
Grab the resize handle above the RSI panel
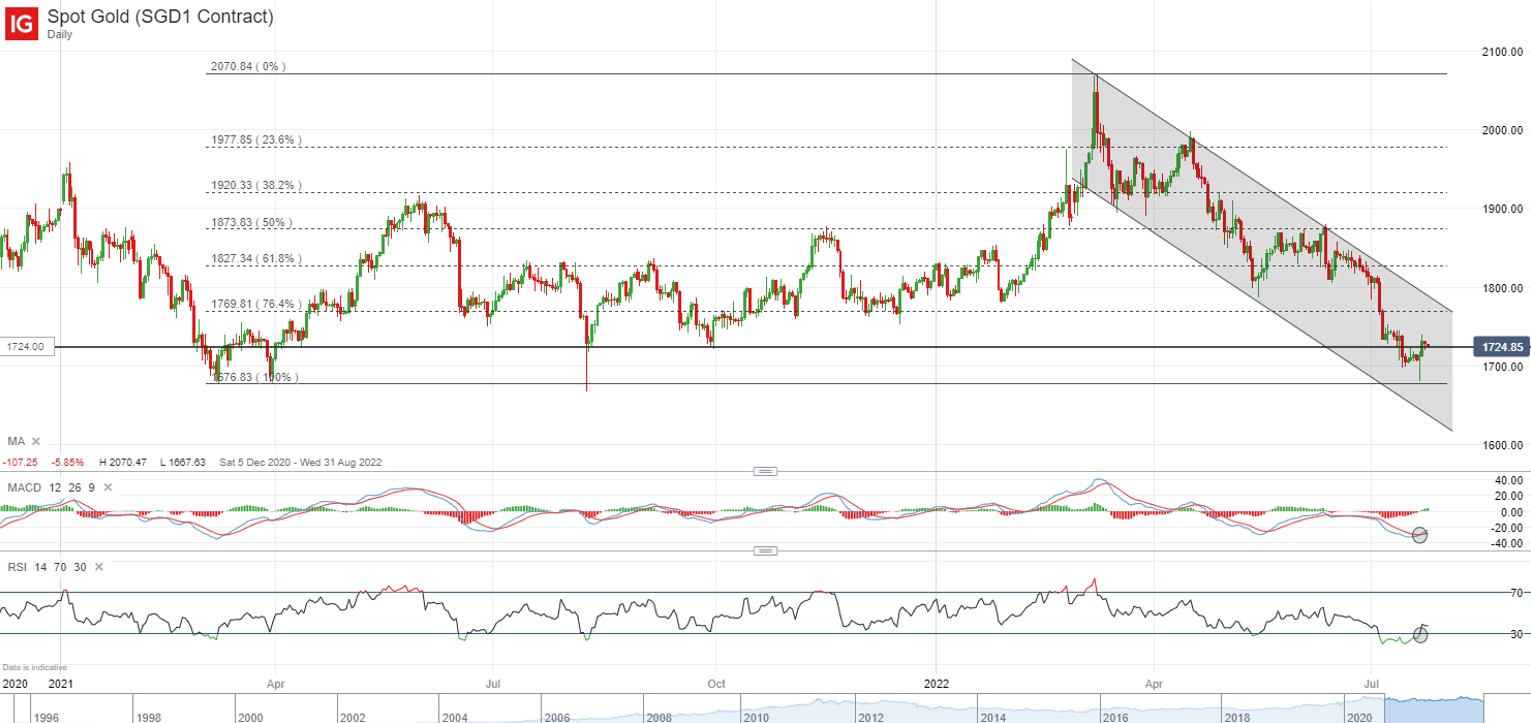[x=765, y=551]
